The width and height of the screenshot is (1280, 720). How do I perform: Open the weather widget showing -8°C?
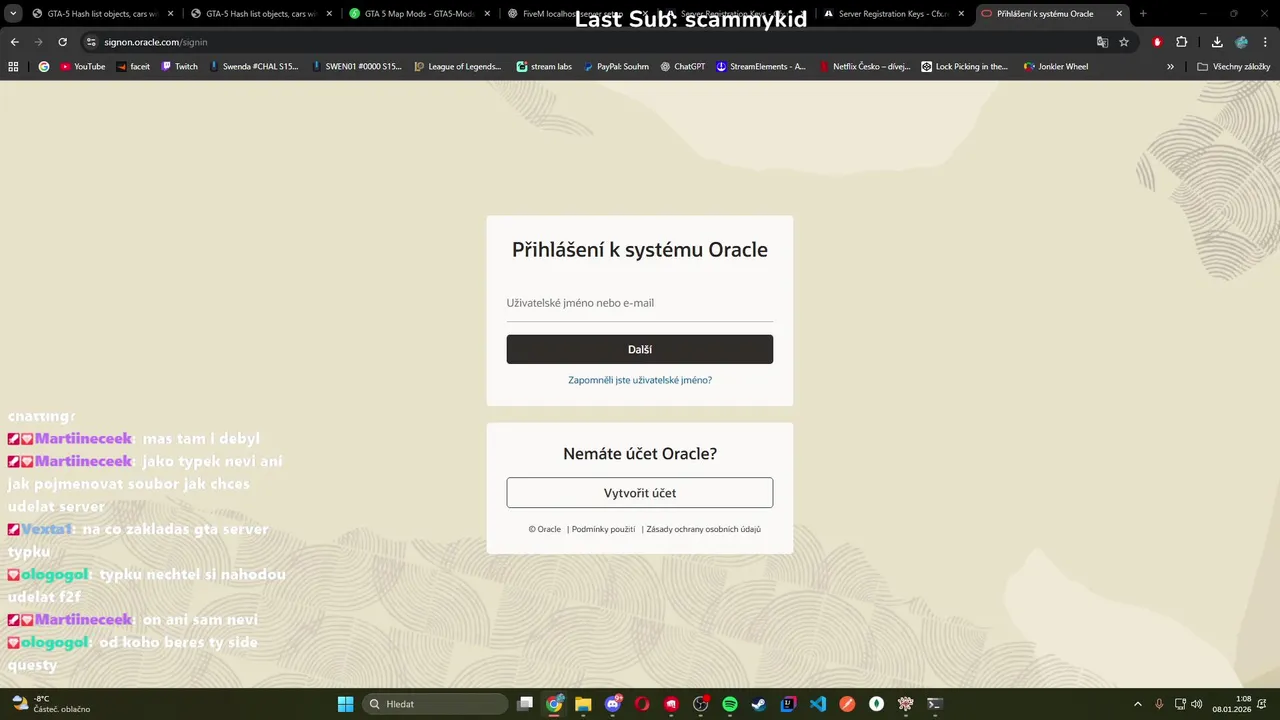click(50, 704)
